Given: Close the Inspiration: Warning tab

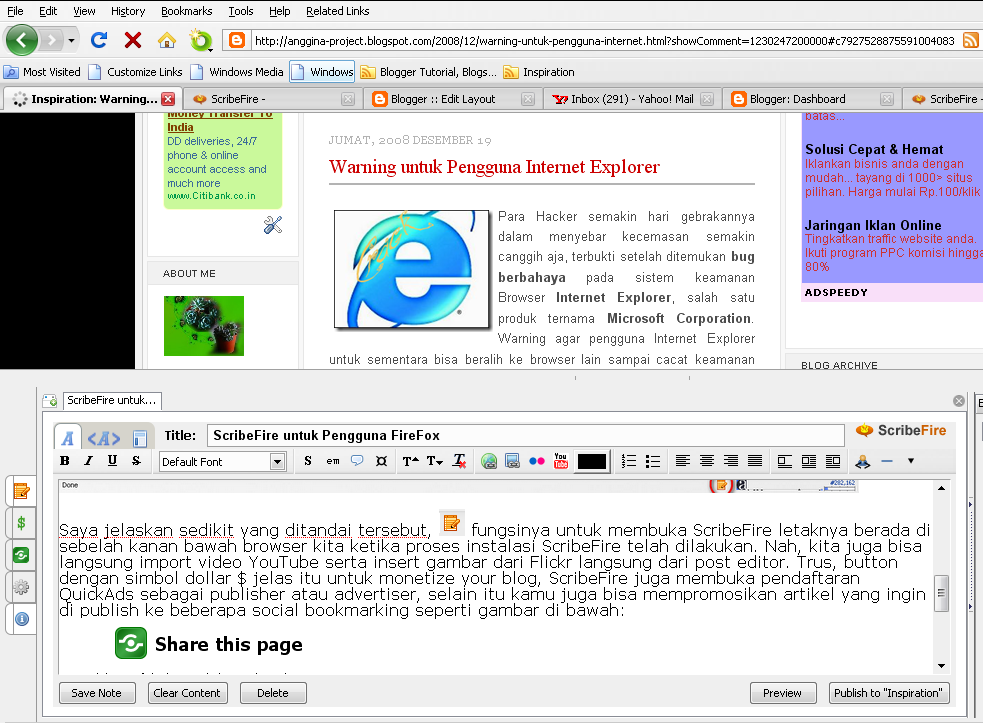Looking at the screenshot, I should pyautogui.click(x=168, y=99).
